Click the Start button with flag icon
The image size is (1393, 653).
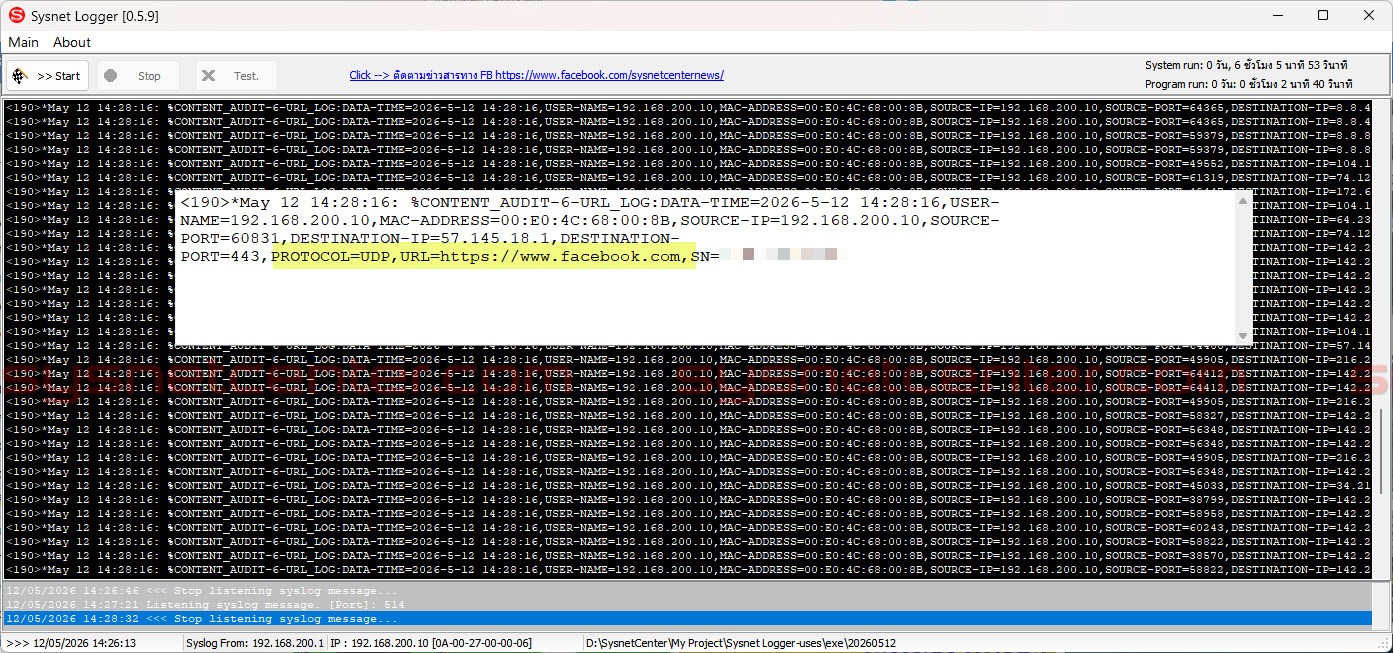49,76
